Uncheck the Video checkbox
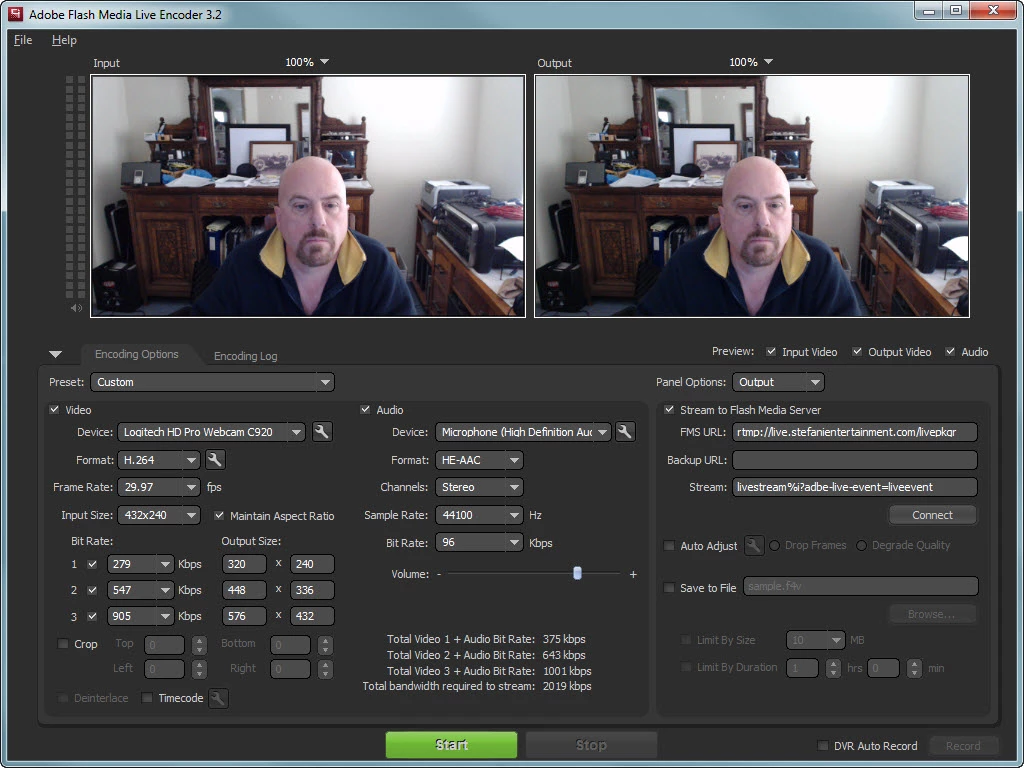1024x768 pixels. coord(54,409)
